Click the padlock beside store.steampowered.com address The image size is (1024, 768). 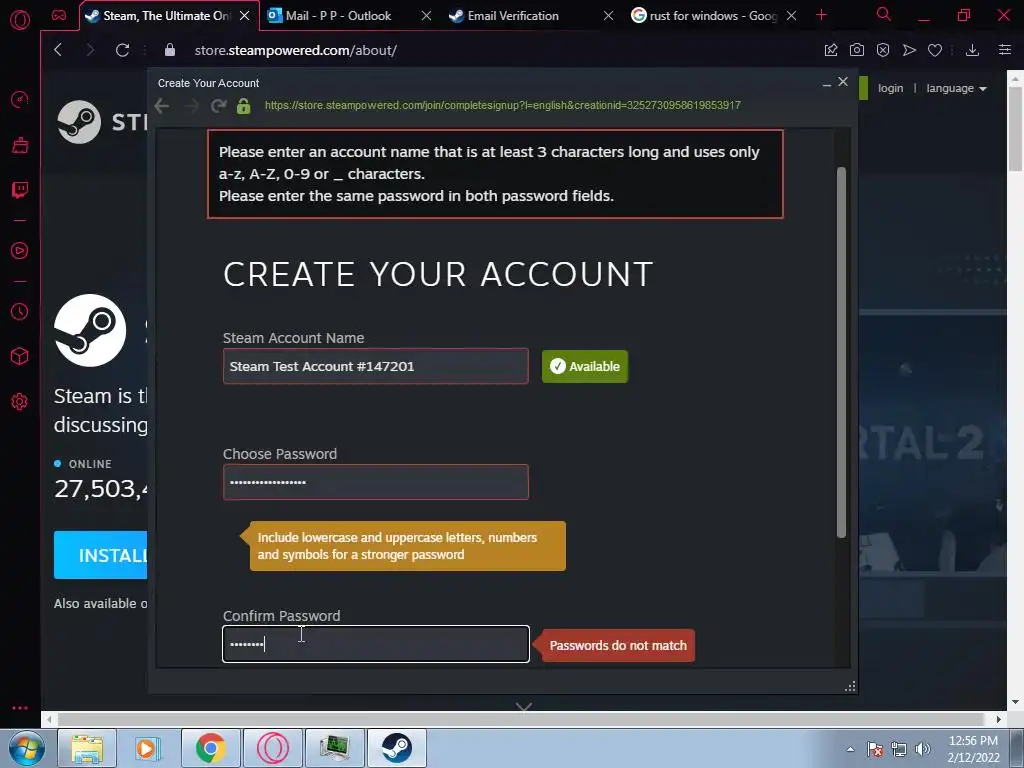[170, 50]
